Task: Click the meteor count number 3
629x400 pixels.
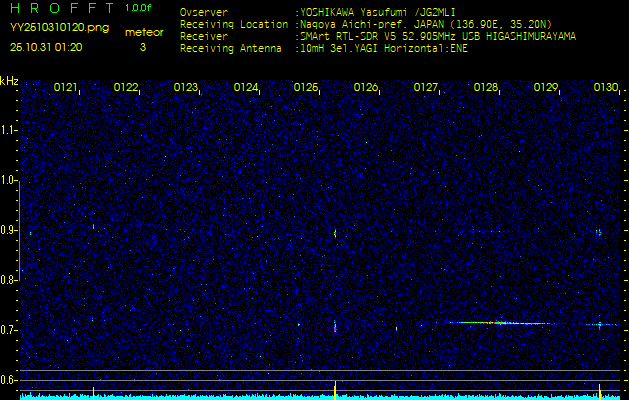Action: [142, 46]
